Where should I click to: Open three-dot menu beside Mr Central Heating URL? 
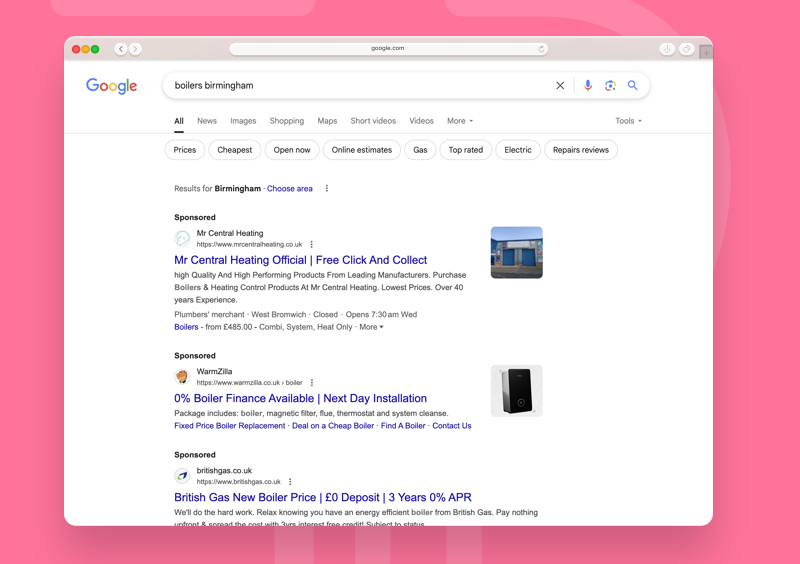(312, 244)
